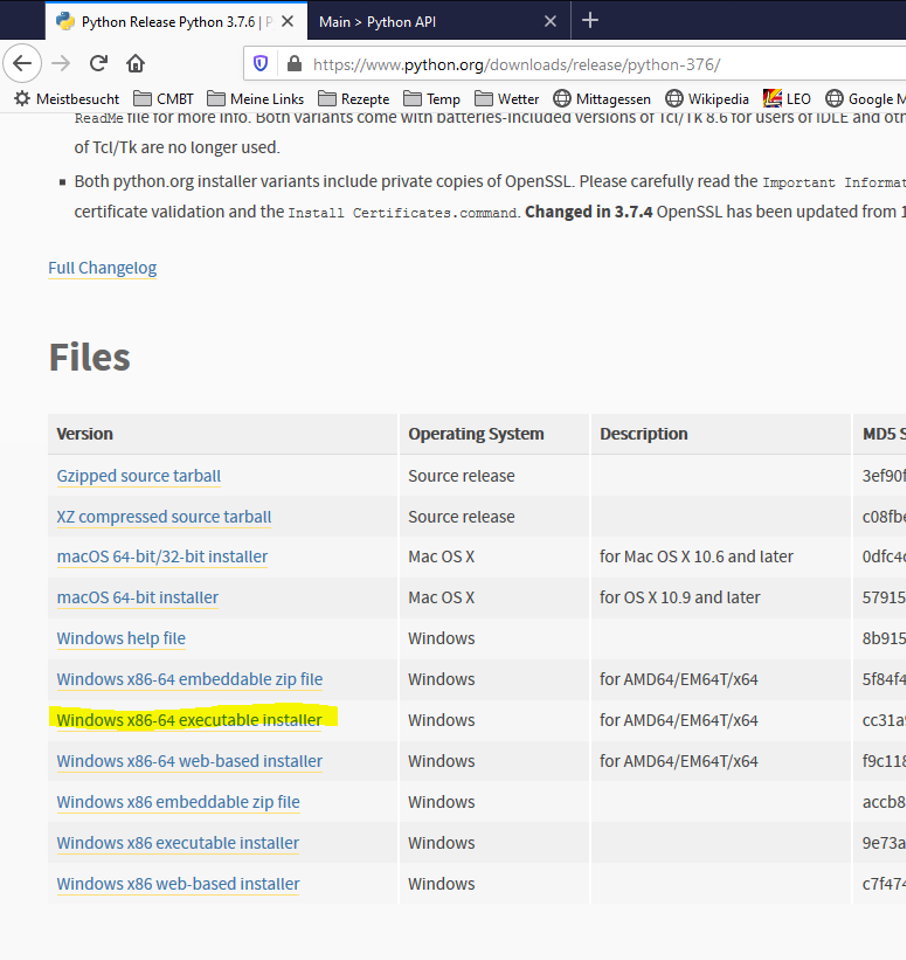Click the padlock site security icon
Image resolution: width=906 pixels, height=960 pixels.
293,64
